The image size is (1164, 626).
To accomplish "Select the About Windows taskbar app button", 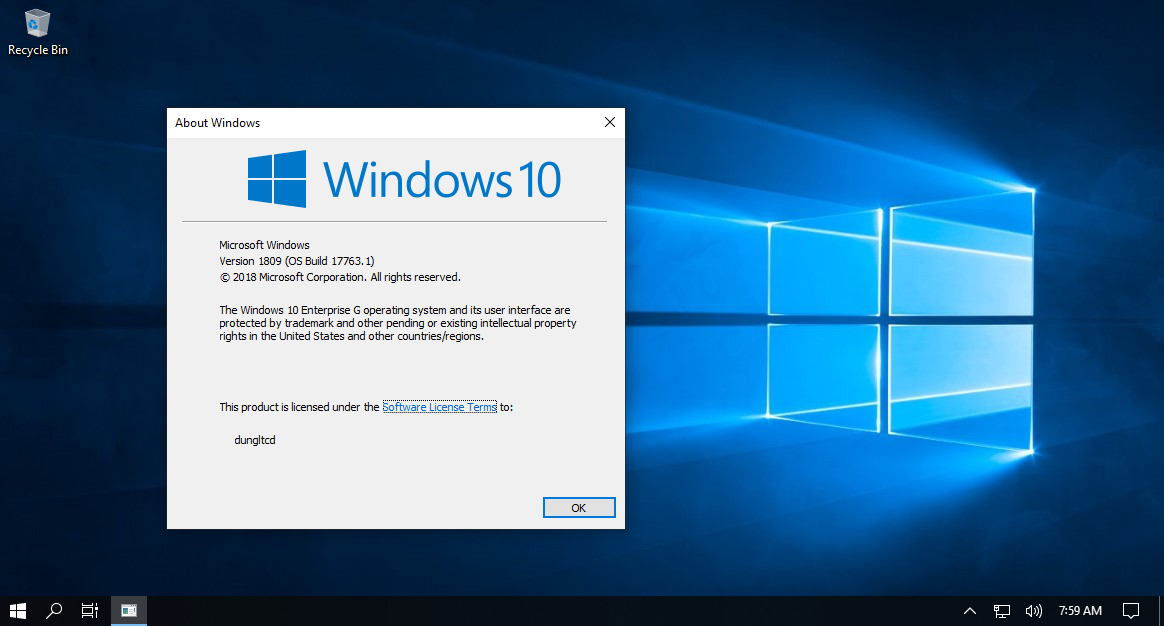I will click(x=128, y=610).
